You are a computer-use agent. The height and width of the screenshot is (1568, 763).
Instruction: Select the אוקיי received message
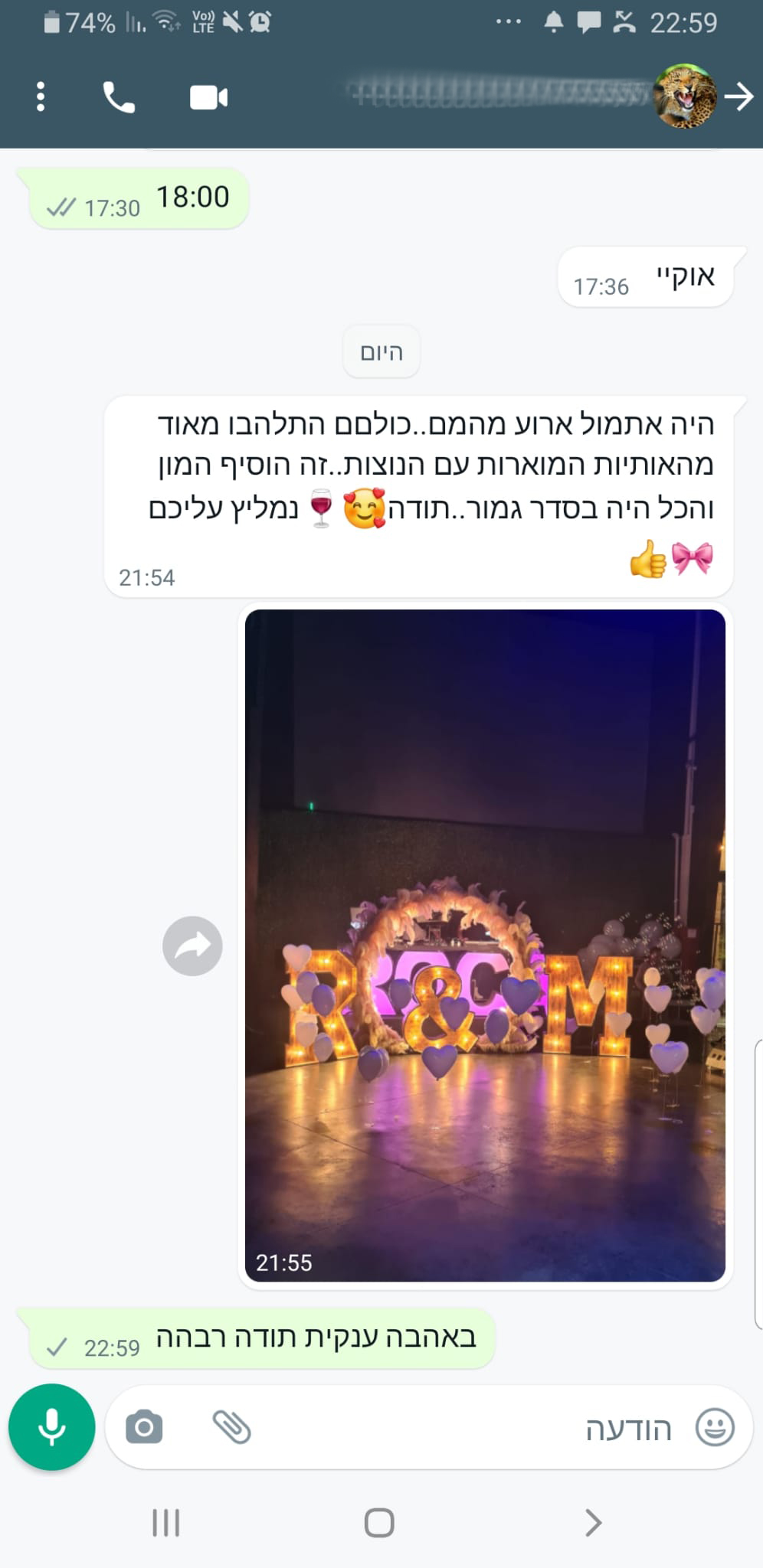(646, 277)
